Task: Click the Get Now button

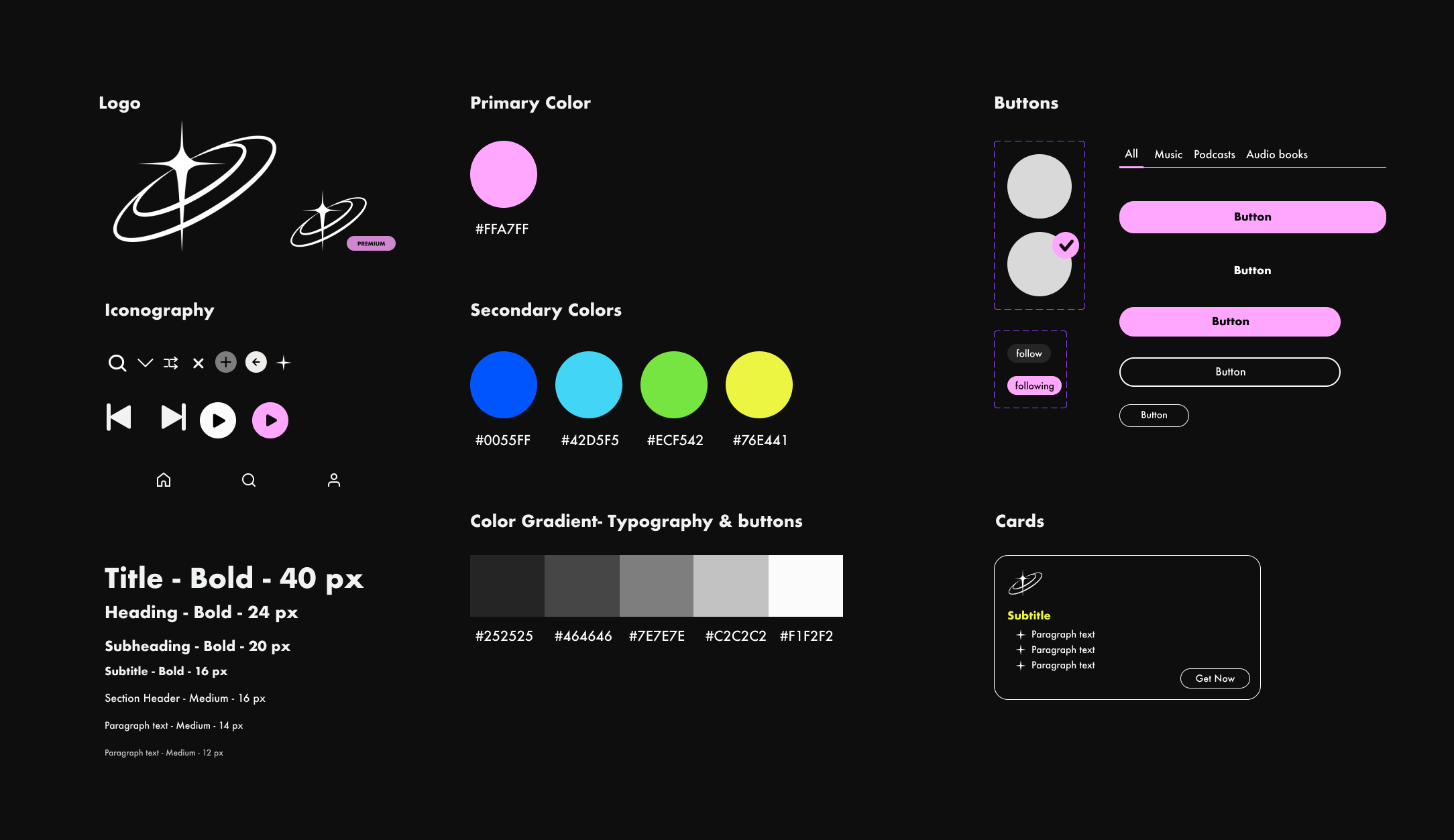Action: 1215,678
